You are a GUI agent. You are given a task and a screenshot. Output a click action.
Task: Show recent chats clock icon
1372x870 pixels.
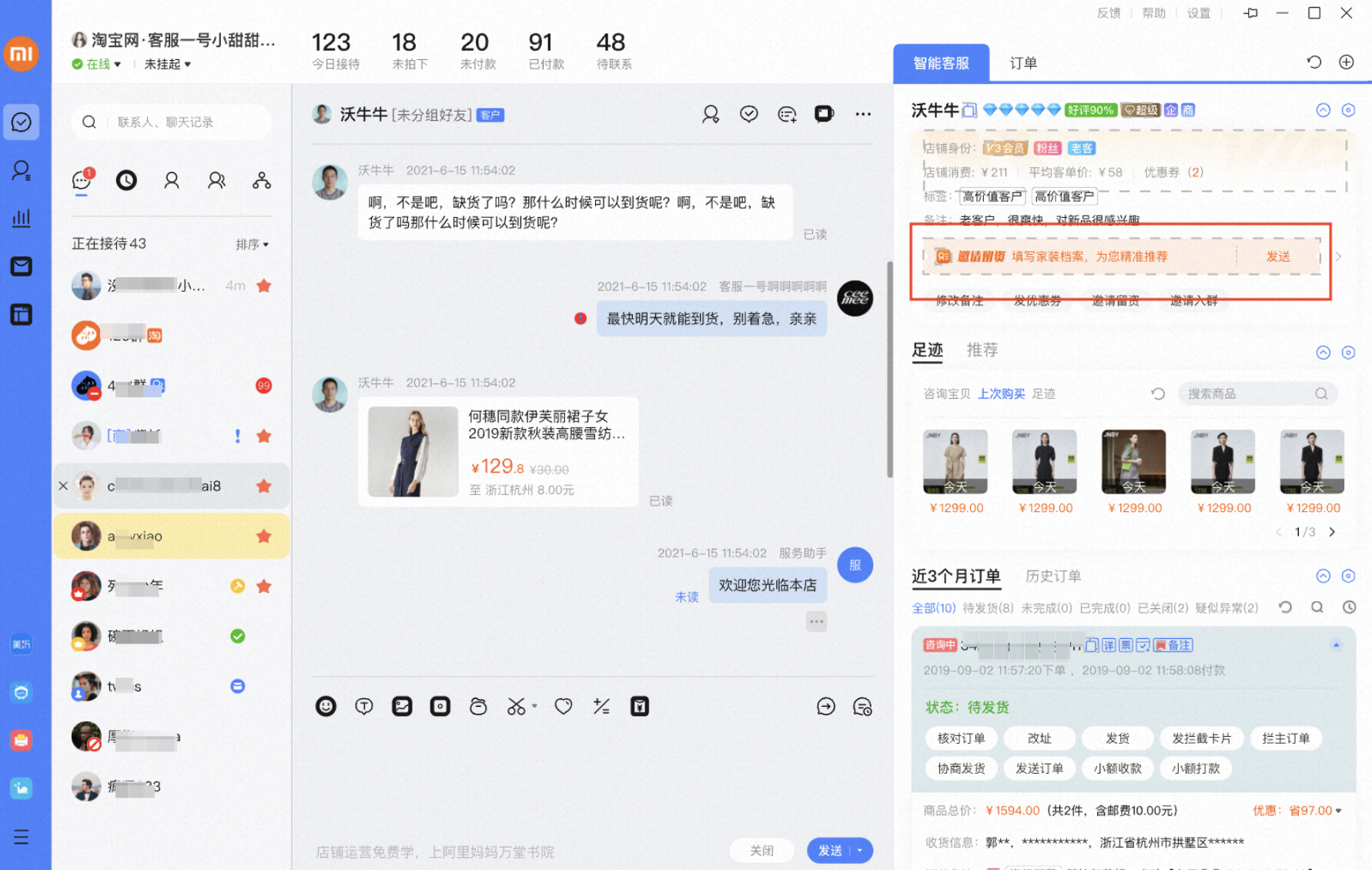(126, 181)
